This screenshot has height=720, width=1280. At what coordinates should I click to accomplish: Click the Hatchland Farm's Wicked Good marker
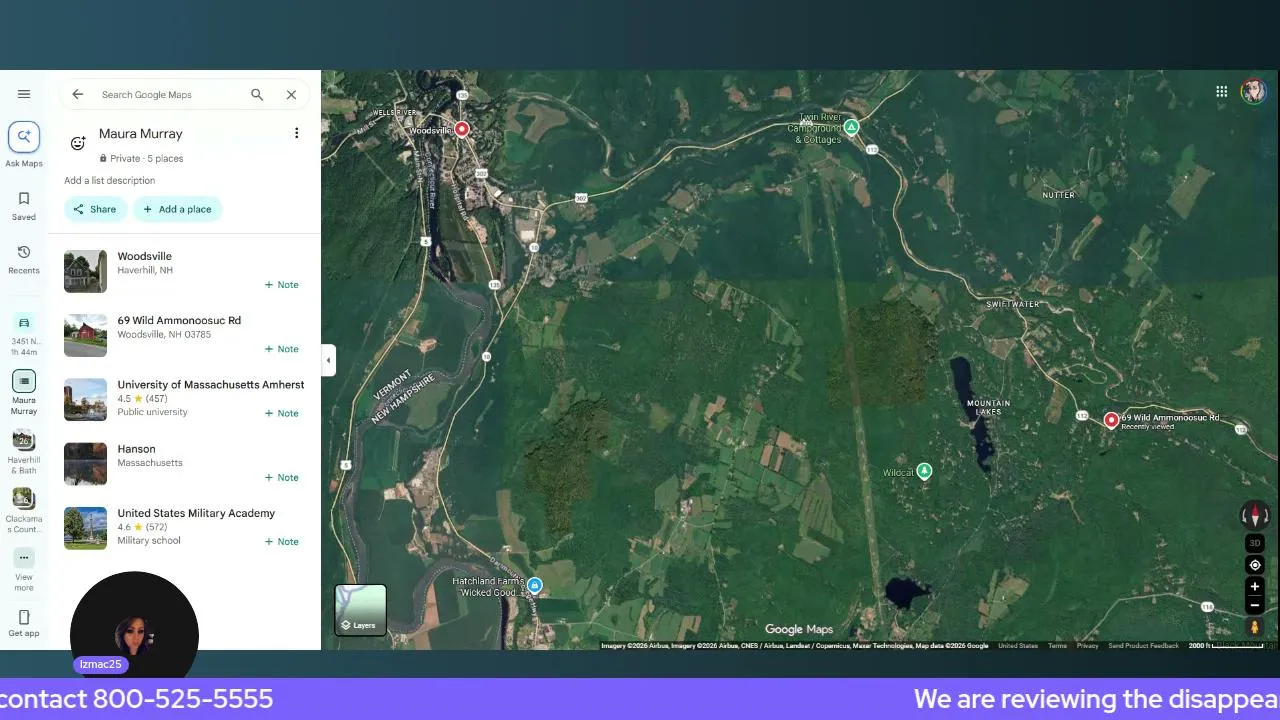tap(535, 586)
